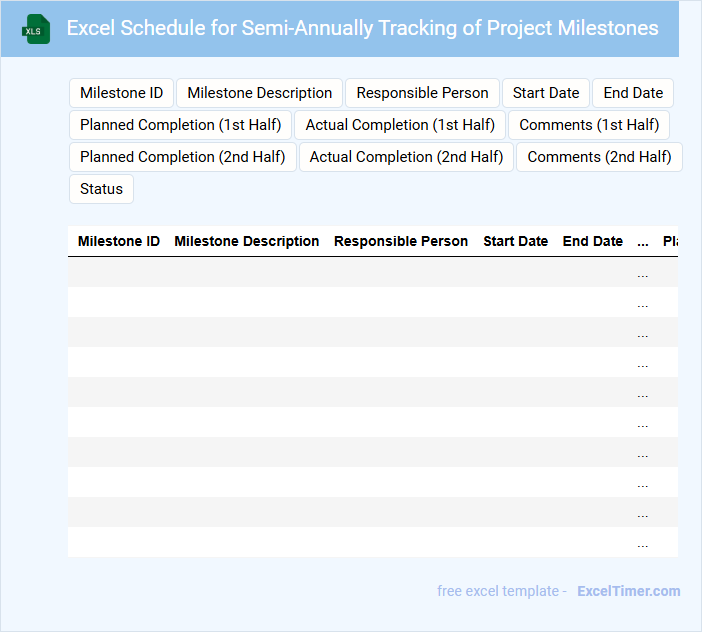This screenshot has height=632, width=702.
Task: Click the End Date column header
Action: coord(593,241)
